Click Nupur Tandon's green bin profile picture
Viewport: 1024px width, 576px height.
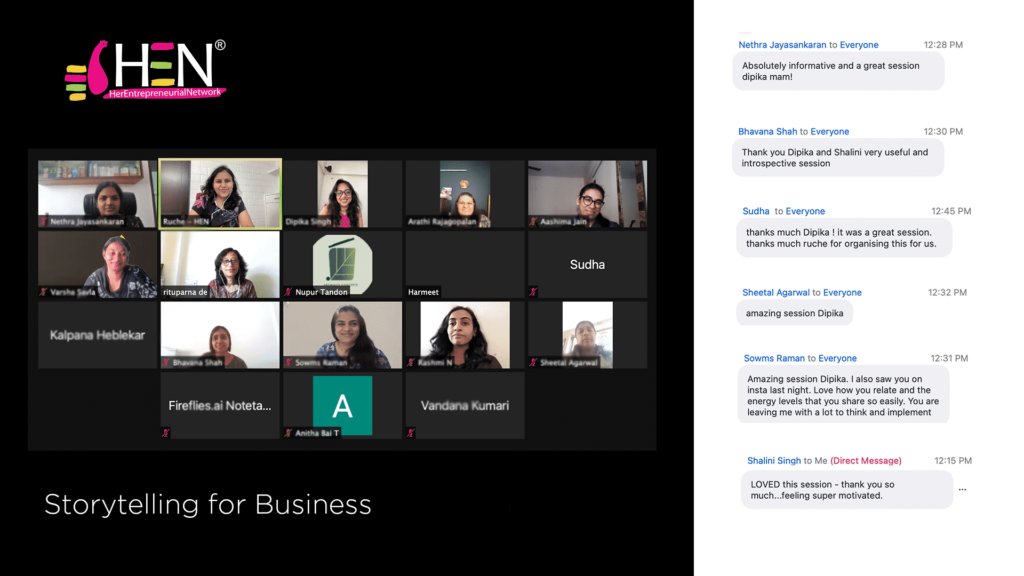[342, 261]
